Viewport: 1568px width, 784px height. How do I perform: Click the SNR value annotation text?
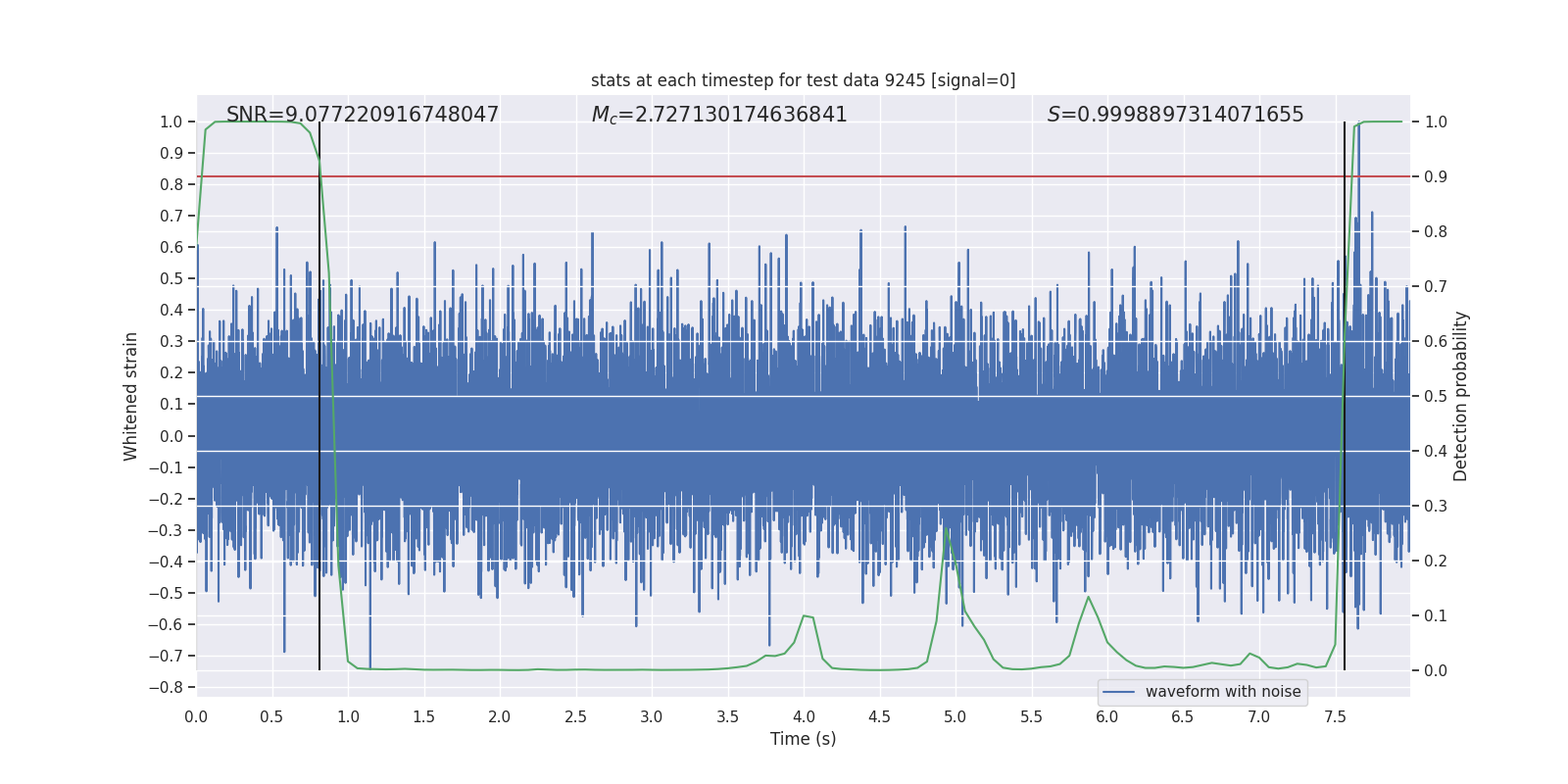(363, 115)
